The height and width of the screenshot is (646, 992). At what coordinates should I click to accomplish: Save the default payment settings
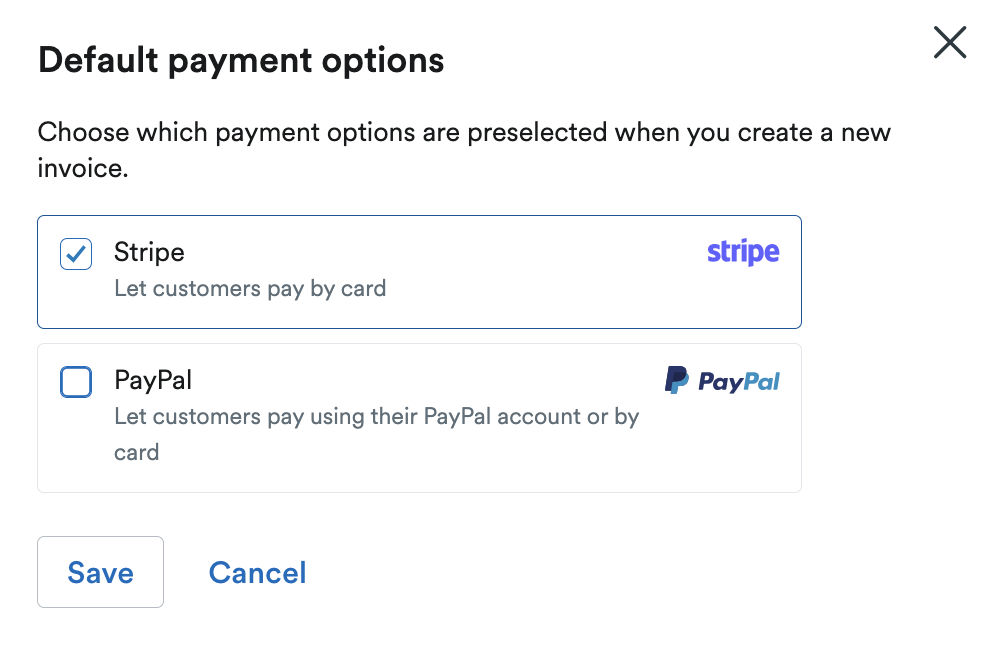click(x=100, y=572)
